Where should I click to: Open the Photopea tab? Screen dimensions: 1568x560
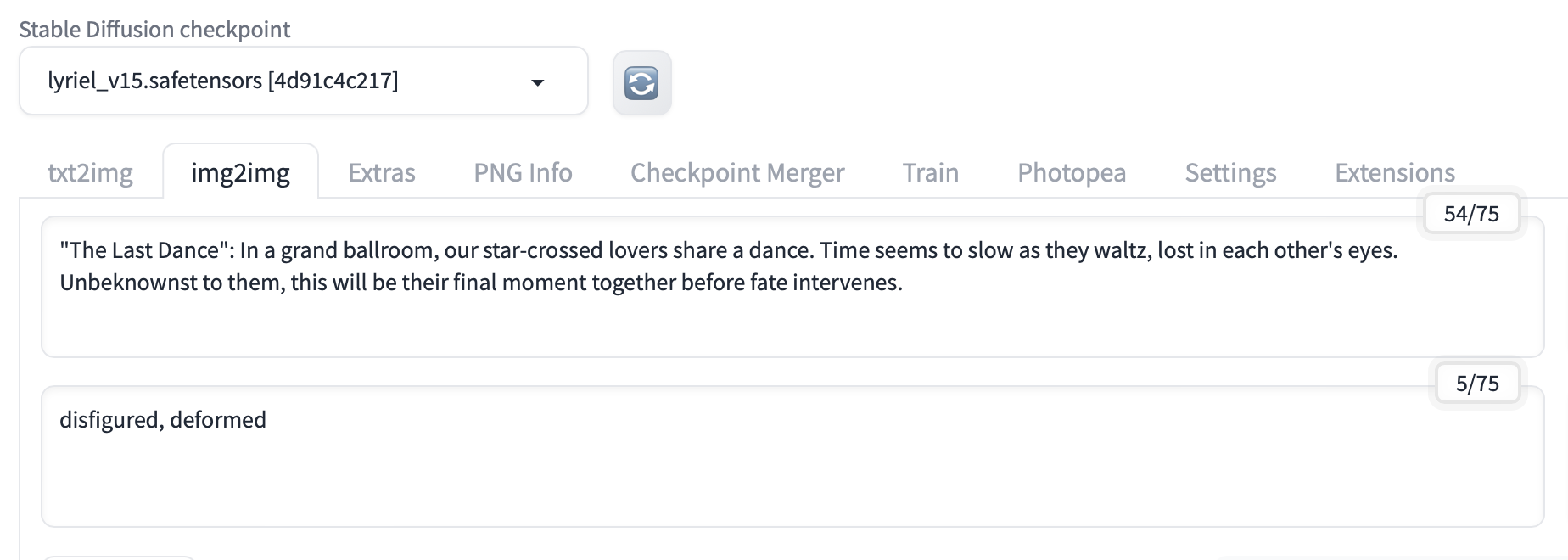pos(1072,172)
